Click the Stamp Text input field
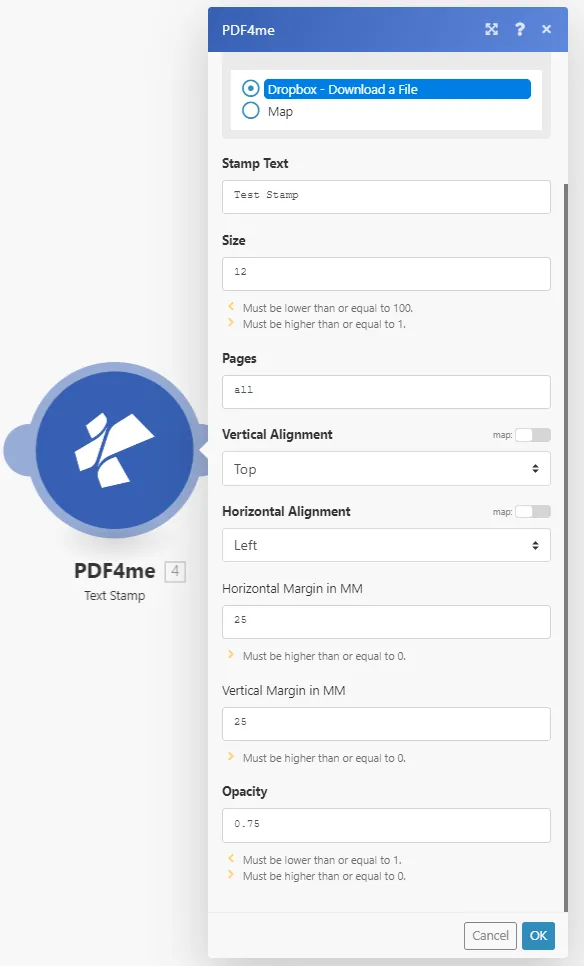584x966 pixels. (x=386, y=197)
